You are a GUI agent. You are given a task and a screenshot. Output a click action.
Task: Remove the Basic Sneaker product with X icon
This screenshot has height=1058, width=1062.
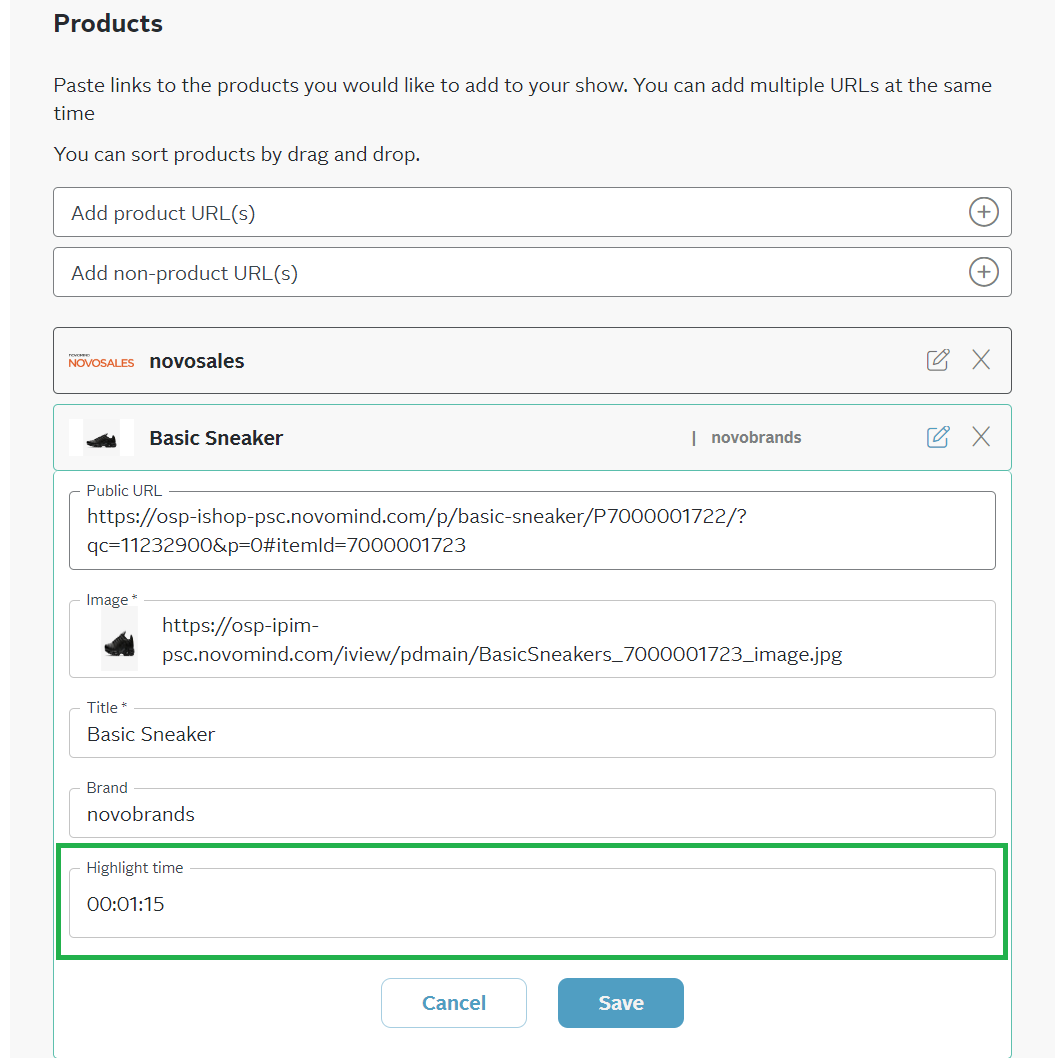[x=981, y=437]
